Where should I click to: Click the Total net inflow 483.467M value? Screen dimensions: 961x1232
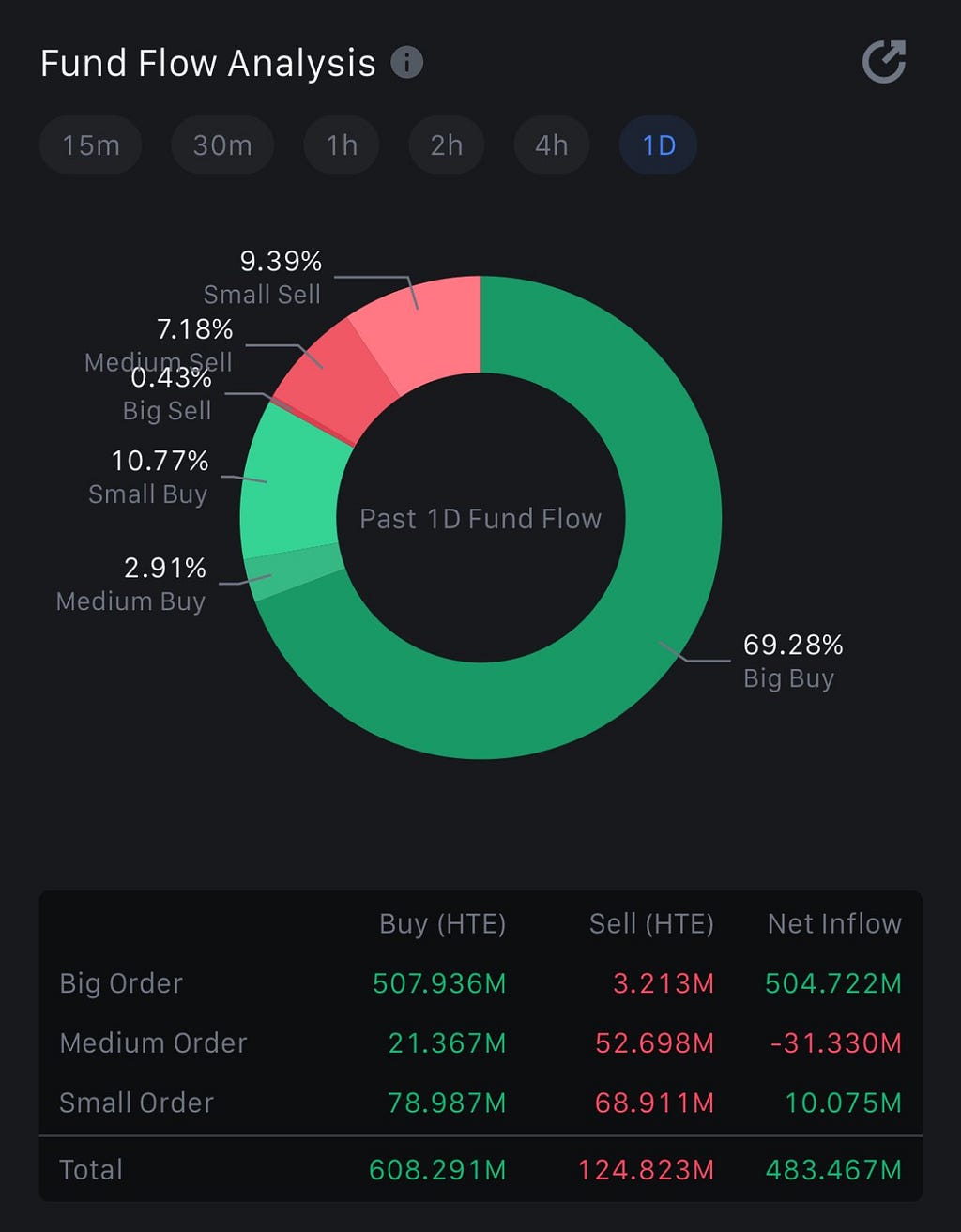point(833,1169)
